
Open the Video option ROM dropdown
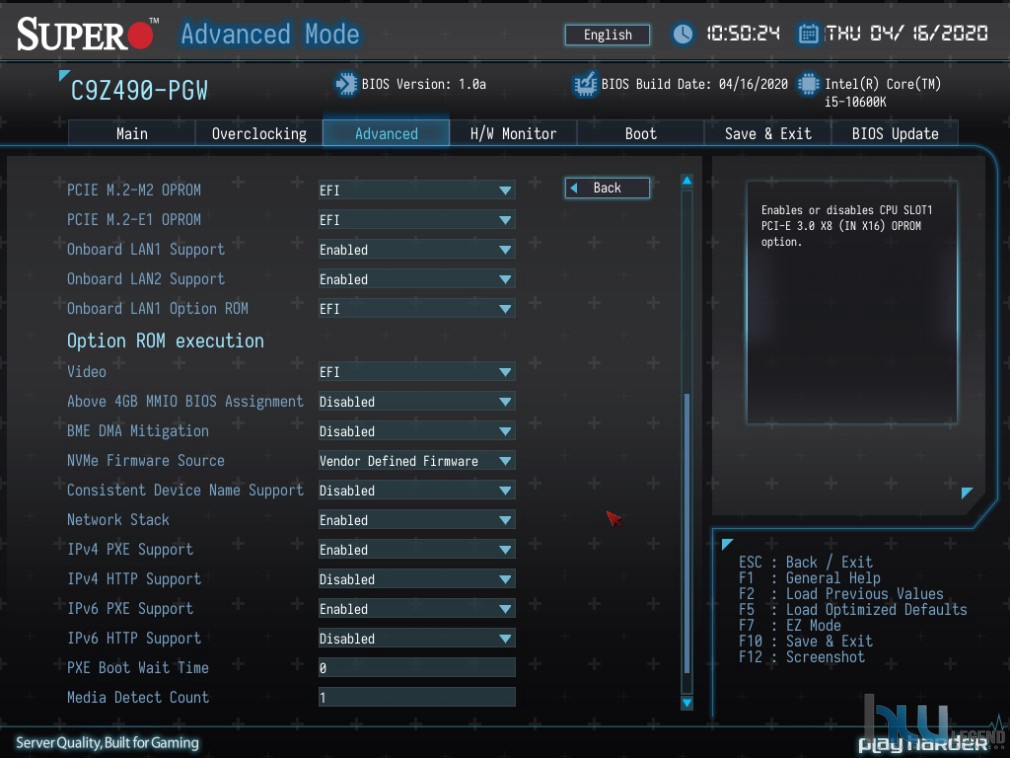417,372
